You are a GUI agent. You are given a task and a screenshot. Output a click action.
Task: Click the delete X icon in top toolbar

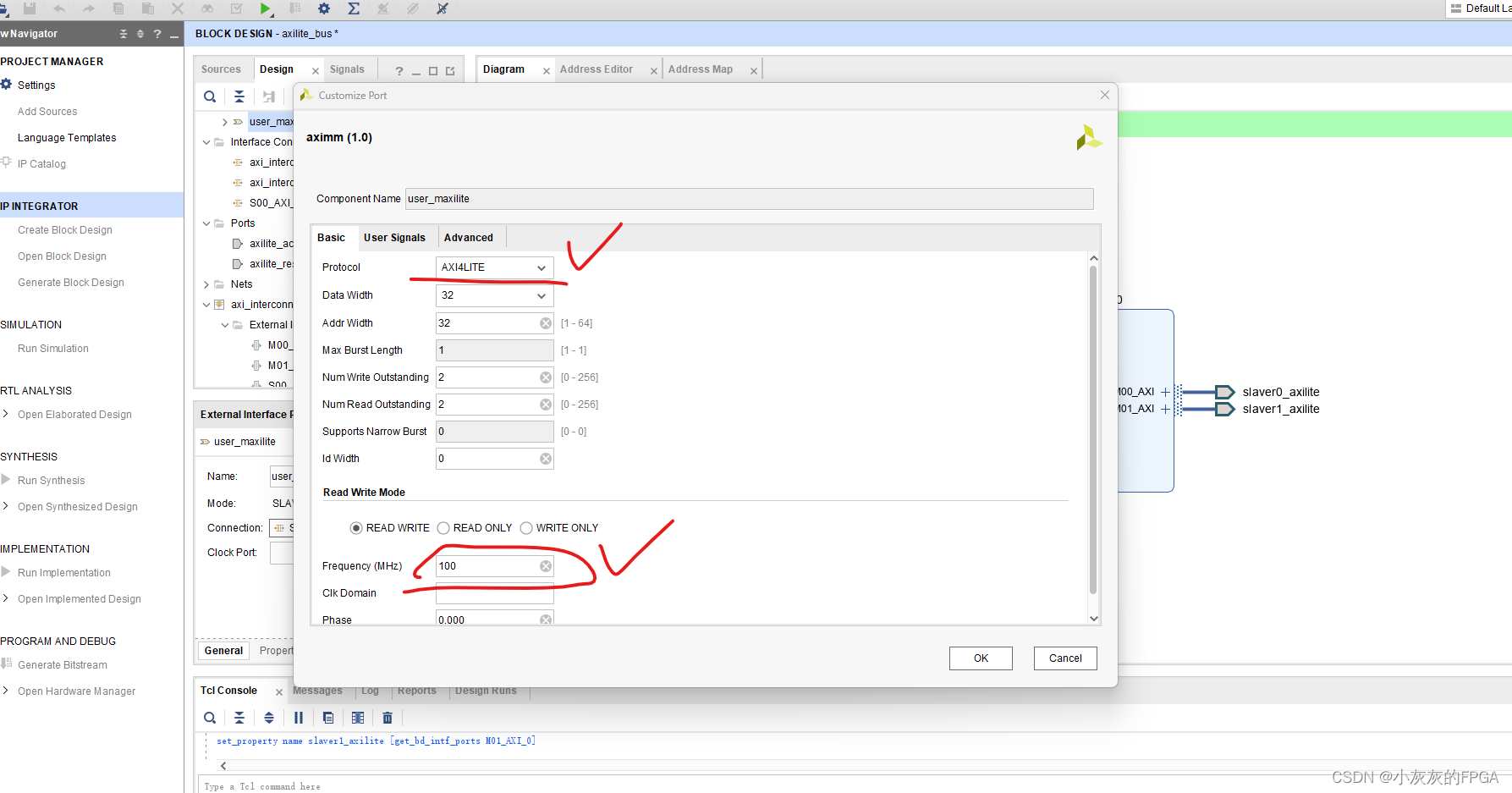tap(178, 8)
